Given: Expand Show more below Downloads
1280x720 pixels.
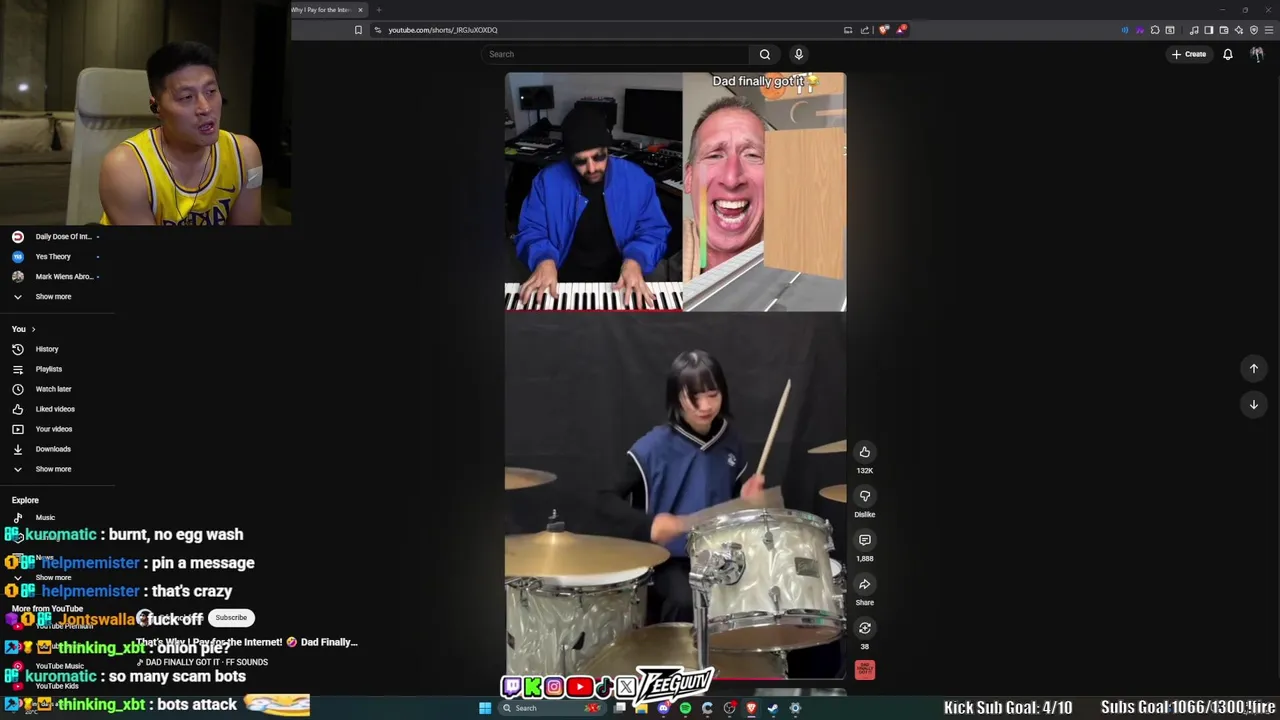Looking at the screenshot, I should (x=53, y=469).
